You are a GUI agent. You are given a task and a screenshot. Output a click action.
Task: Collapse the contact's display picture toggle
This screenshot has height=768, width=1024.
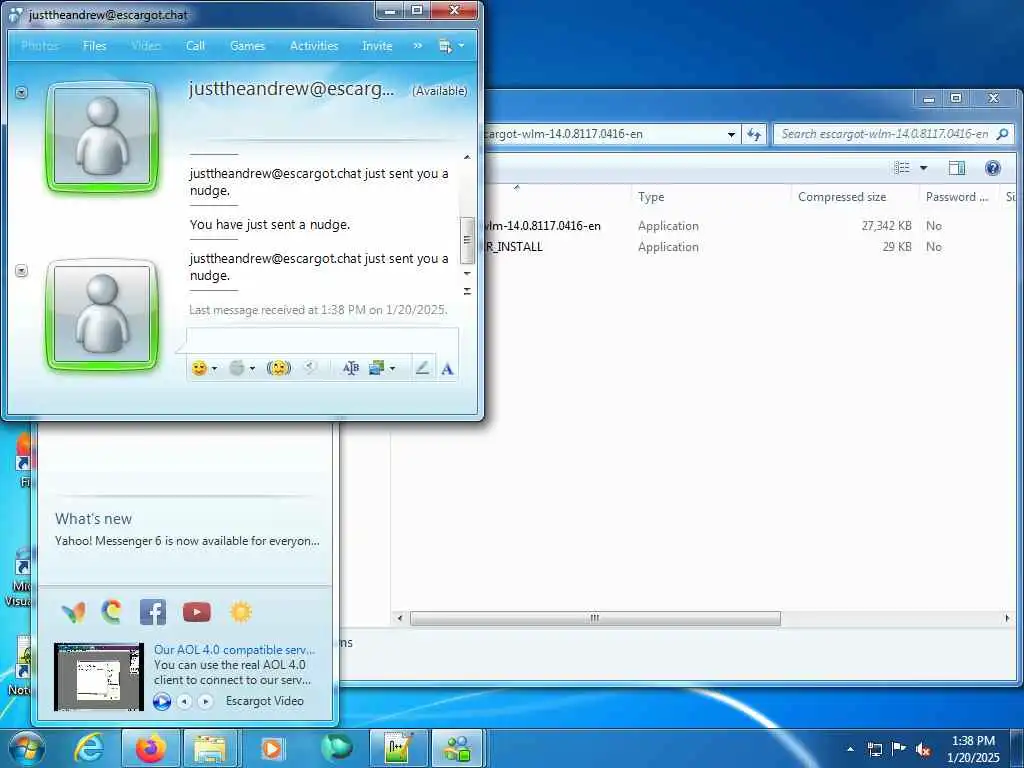[22, 93]
